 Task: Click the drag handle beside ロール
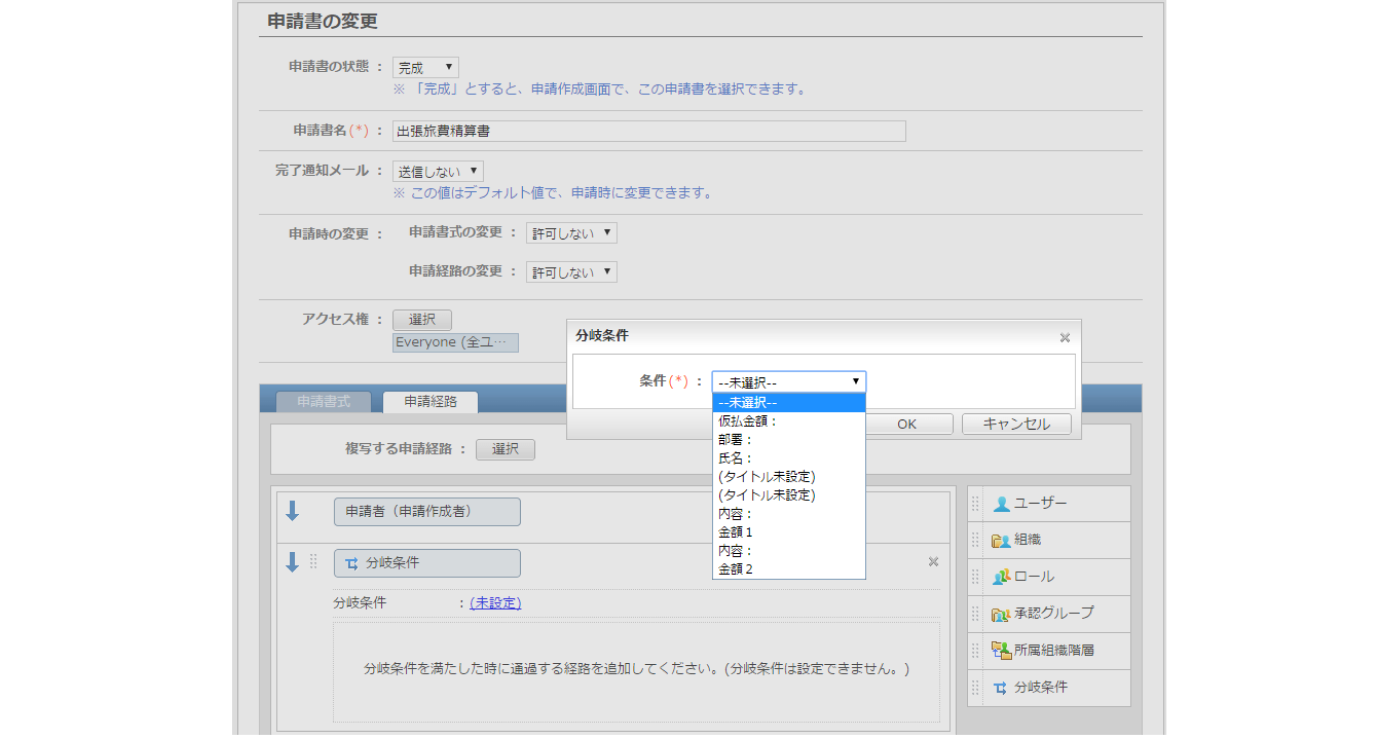pos(976,577)
